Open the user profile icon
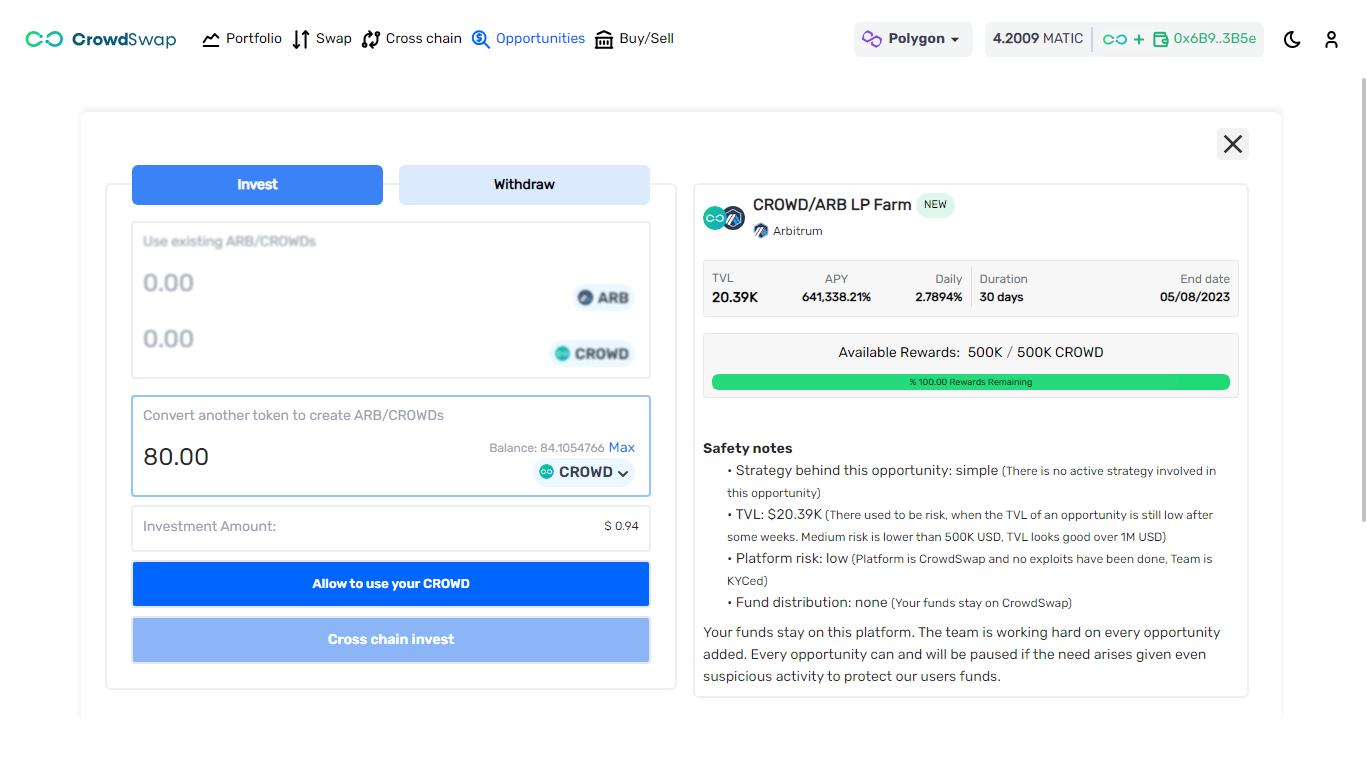The height and width of the screenshot is (768, 1366). [x=1331, y=40]
